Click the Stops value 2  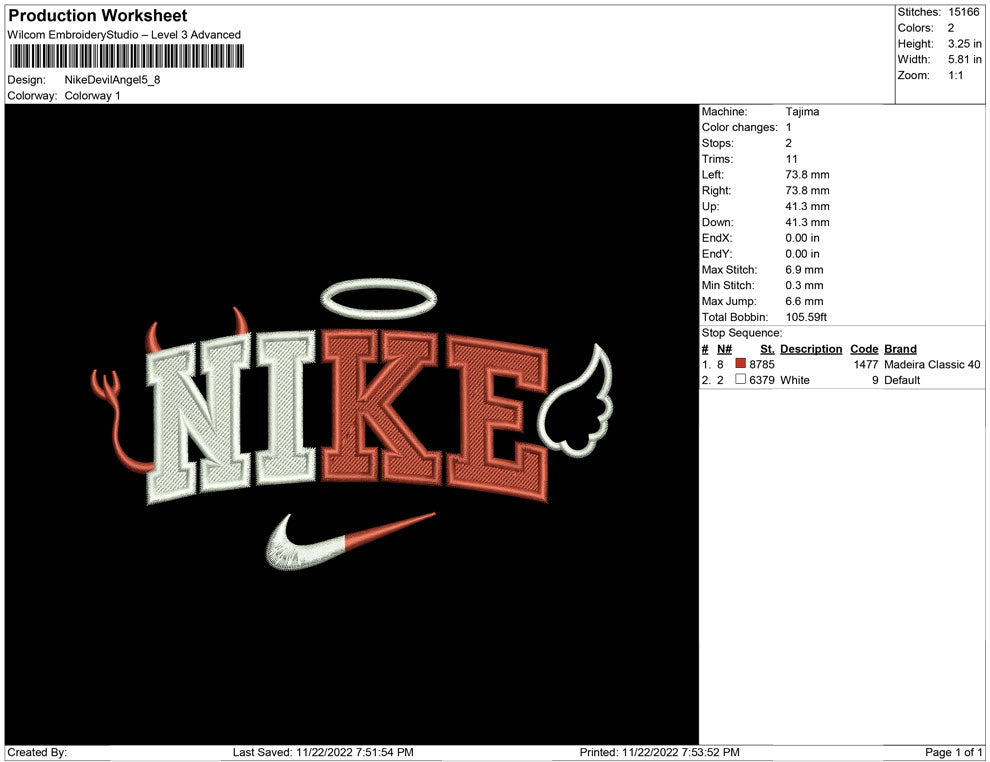[789, 143]
